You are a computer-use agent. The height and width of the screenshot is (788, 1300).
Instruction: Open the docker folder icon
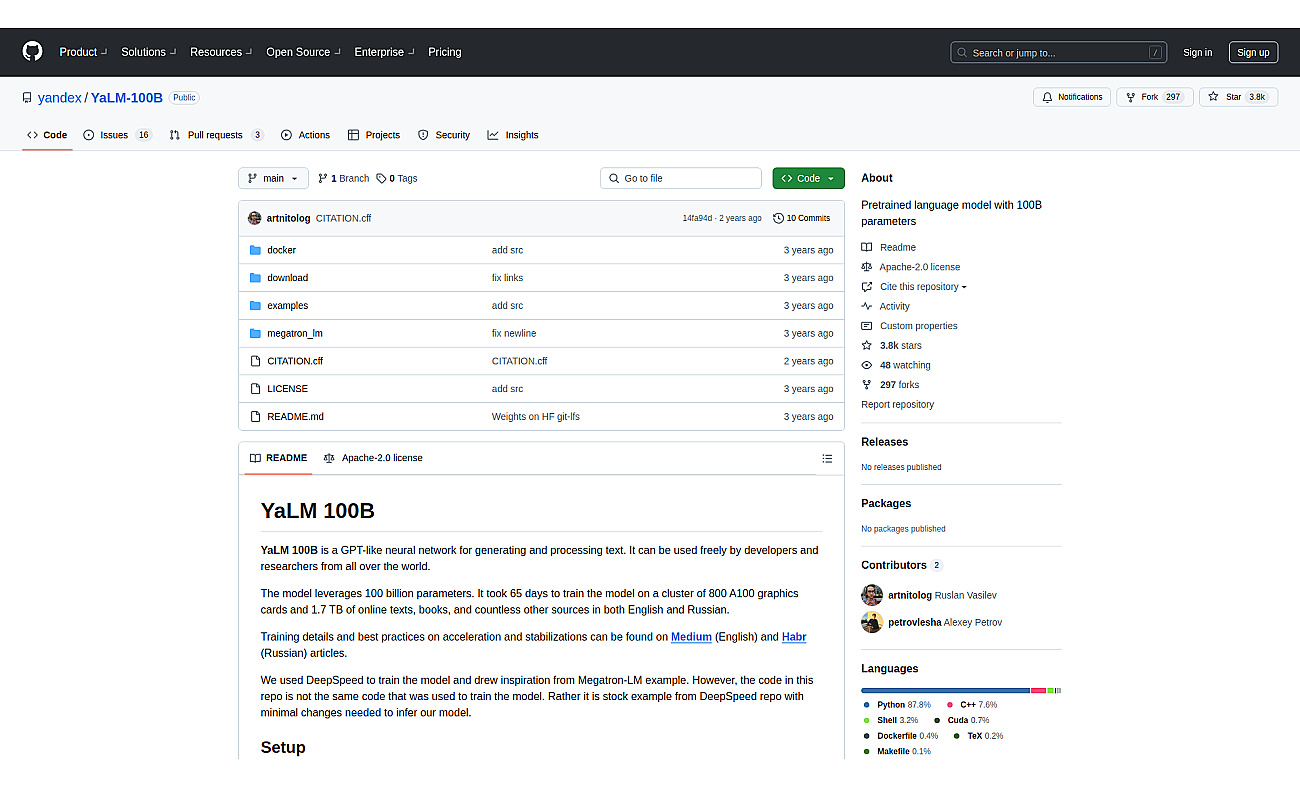click(255, 250)
